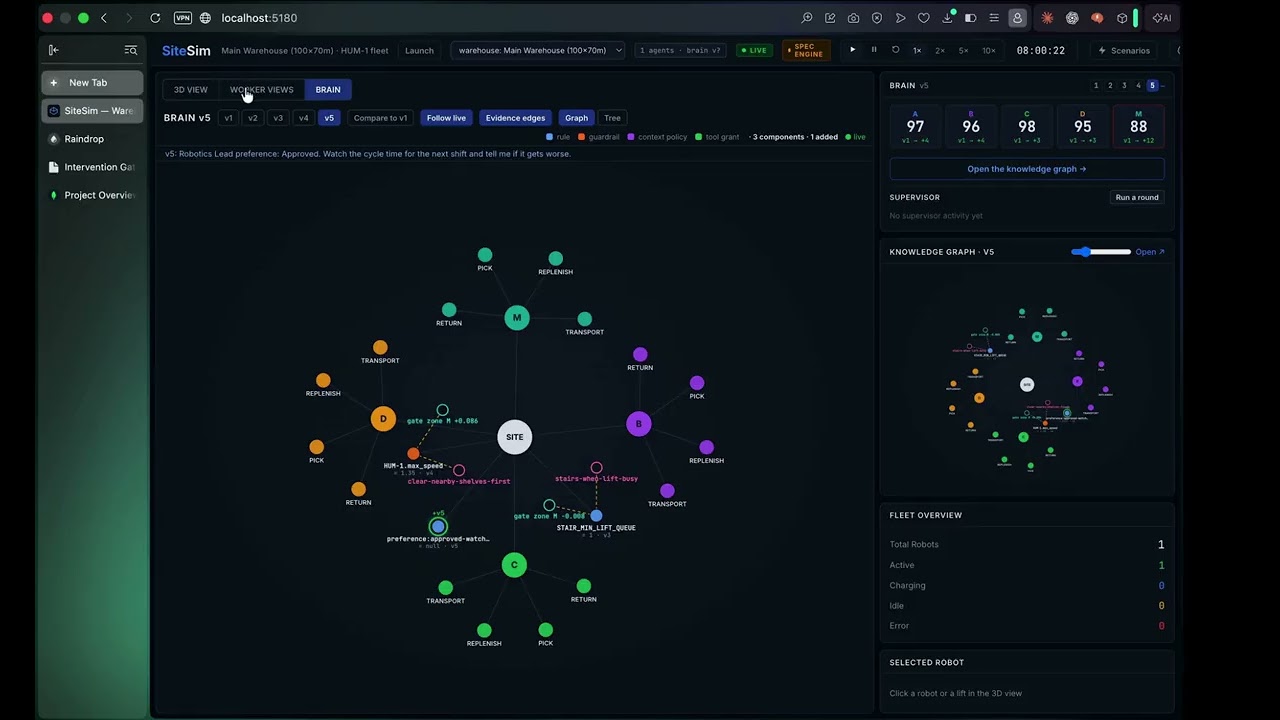Click Open the knowledge graph link
1280x720 pixels.
(x=1027, y=169)
